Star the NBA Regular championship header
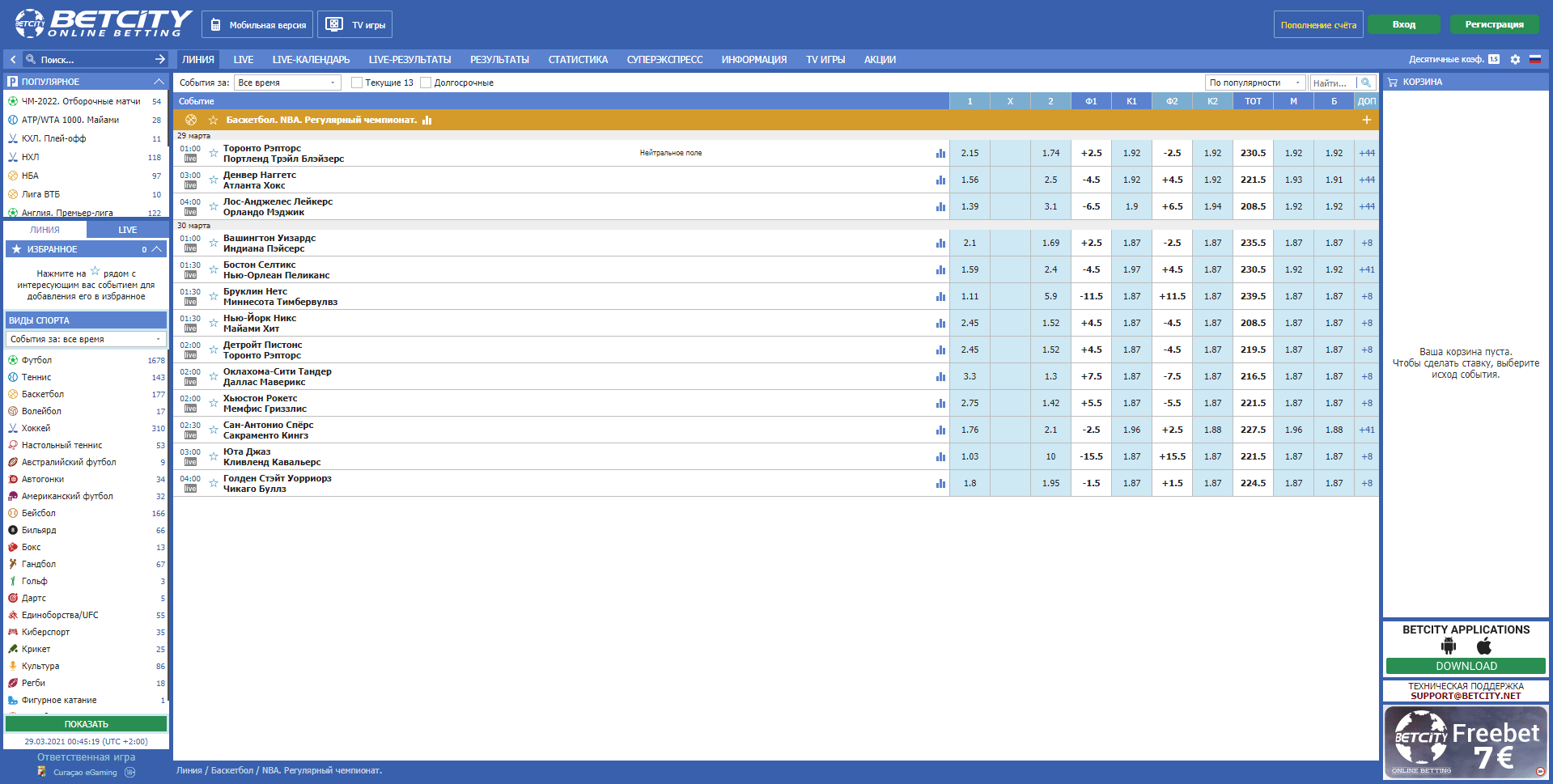This screenshot has height=784, width=1553. pyautogui.click(x=214, y=120)
